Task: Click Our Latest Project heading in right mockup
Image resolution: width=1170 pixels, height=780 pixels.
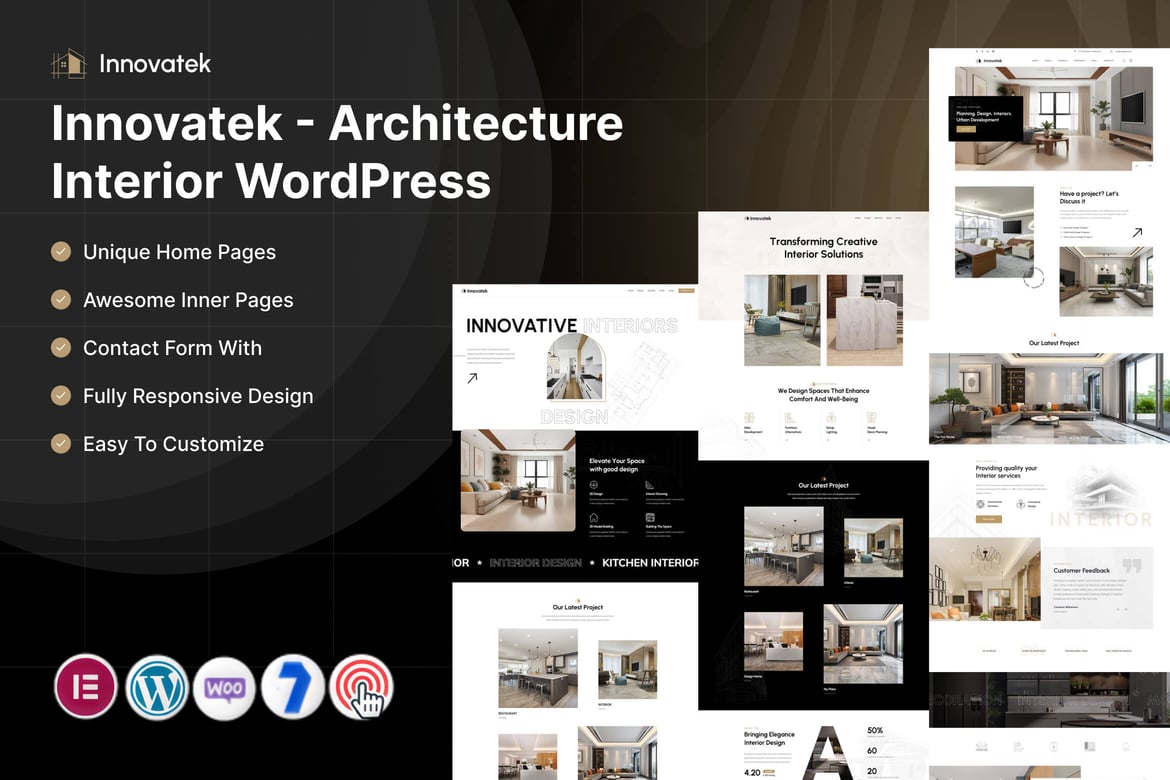Action: tap(1054, 343)
